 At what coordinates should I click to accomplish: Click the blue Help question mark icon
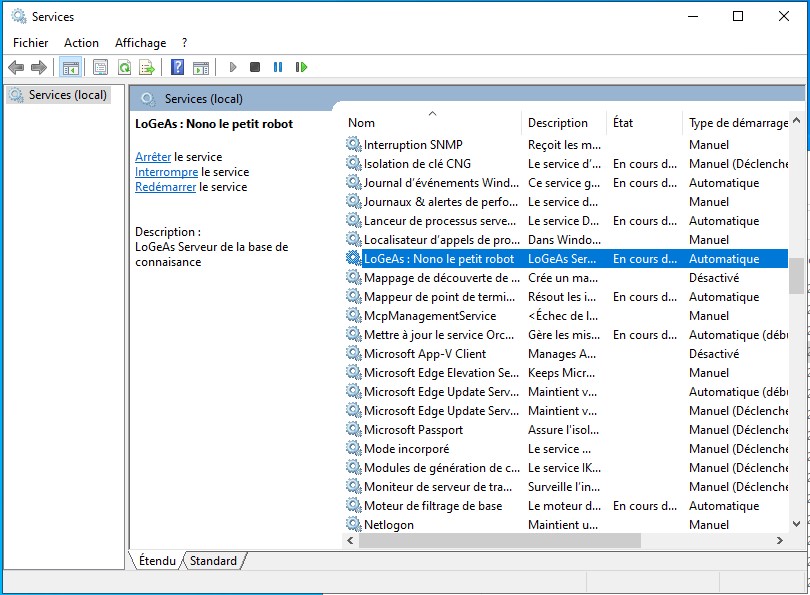tap(177, 67)
